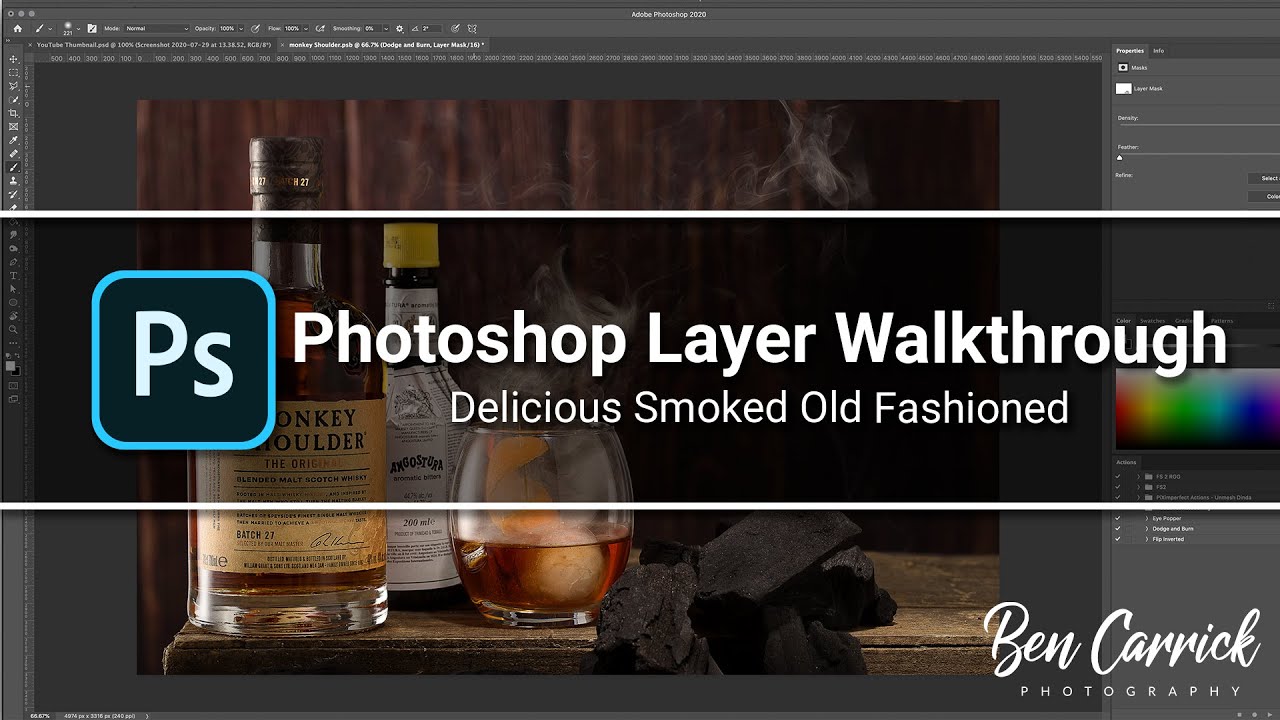Expand the FS 2 RGG action set
This screenshot has height=720, width=1280.
pyautogui.click(x=1138, y=477)
